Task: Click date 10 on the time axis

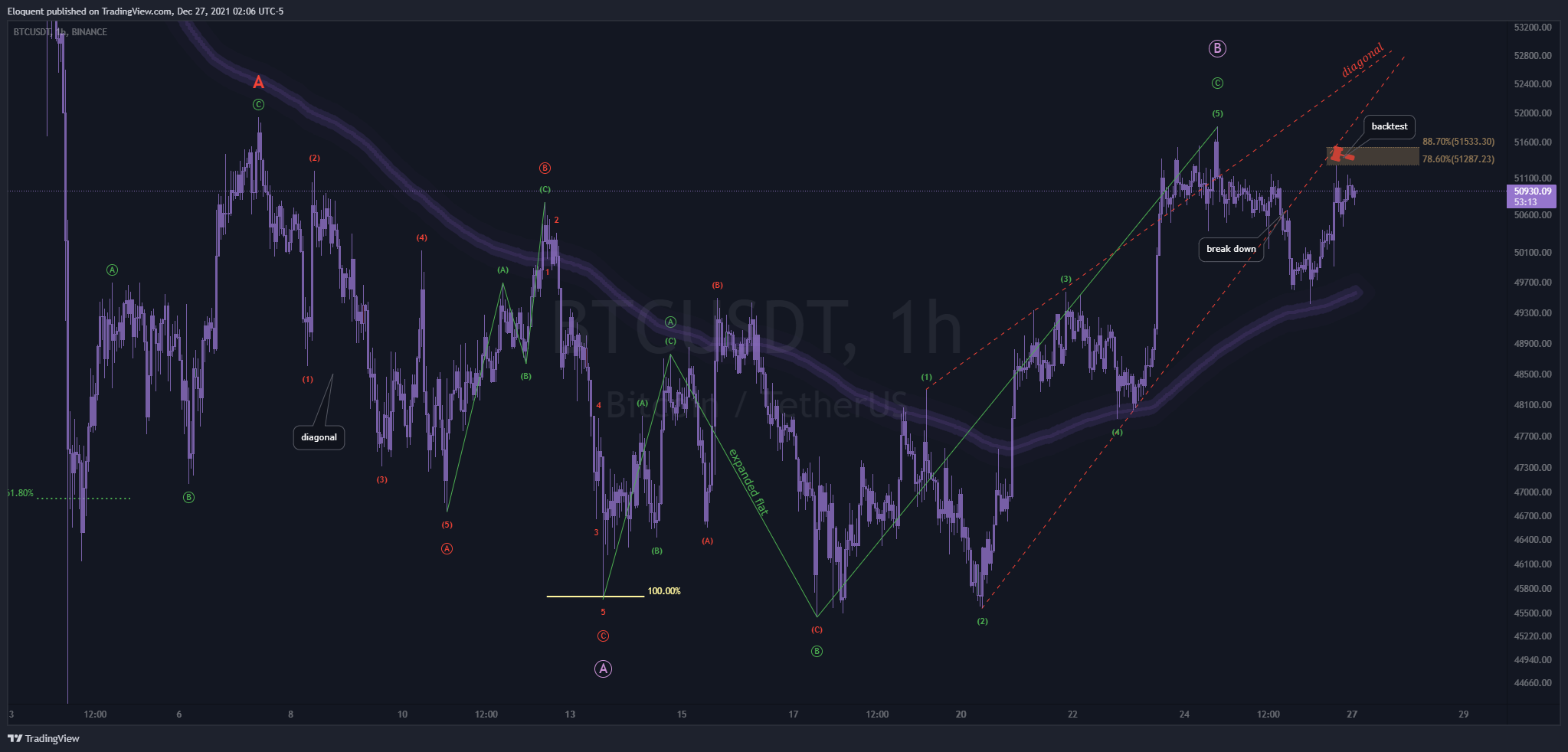Action: 402,714
